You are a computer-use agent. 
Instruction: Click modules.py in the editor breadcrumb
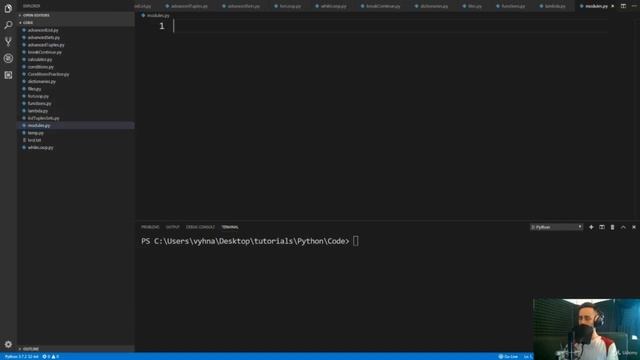coord(158,16)
